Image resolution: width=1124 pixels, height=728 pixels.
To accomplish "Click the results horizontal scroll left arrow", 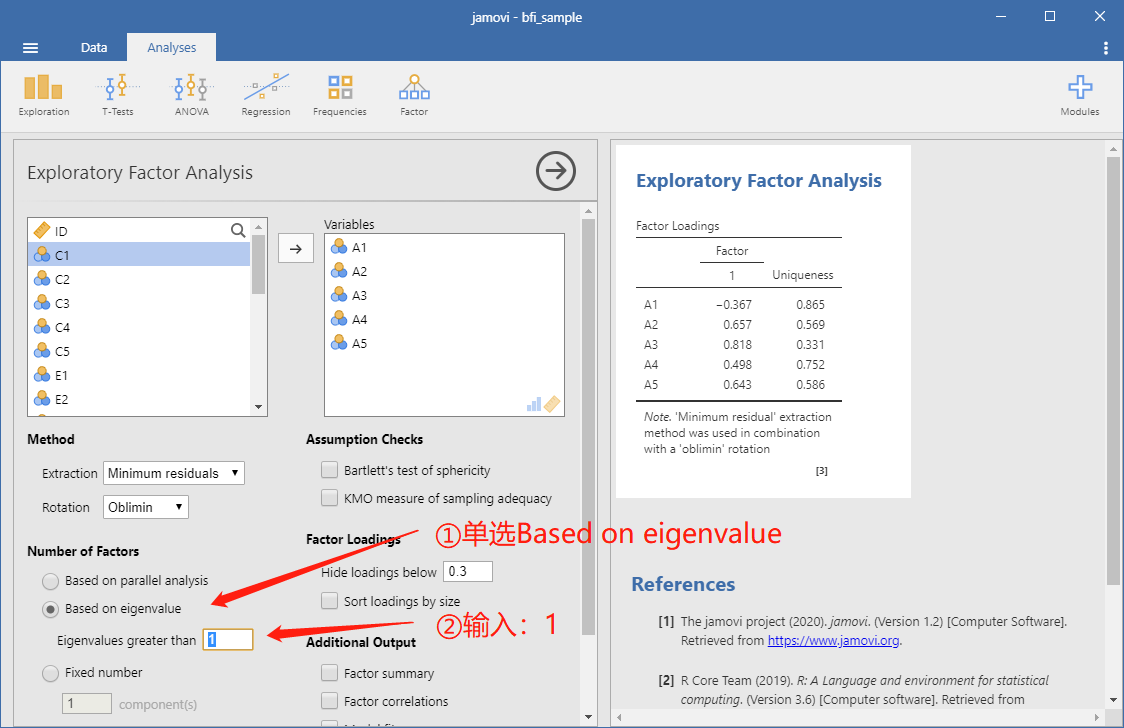I will coord(619,717).
